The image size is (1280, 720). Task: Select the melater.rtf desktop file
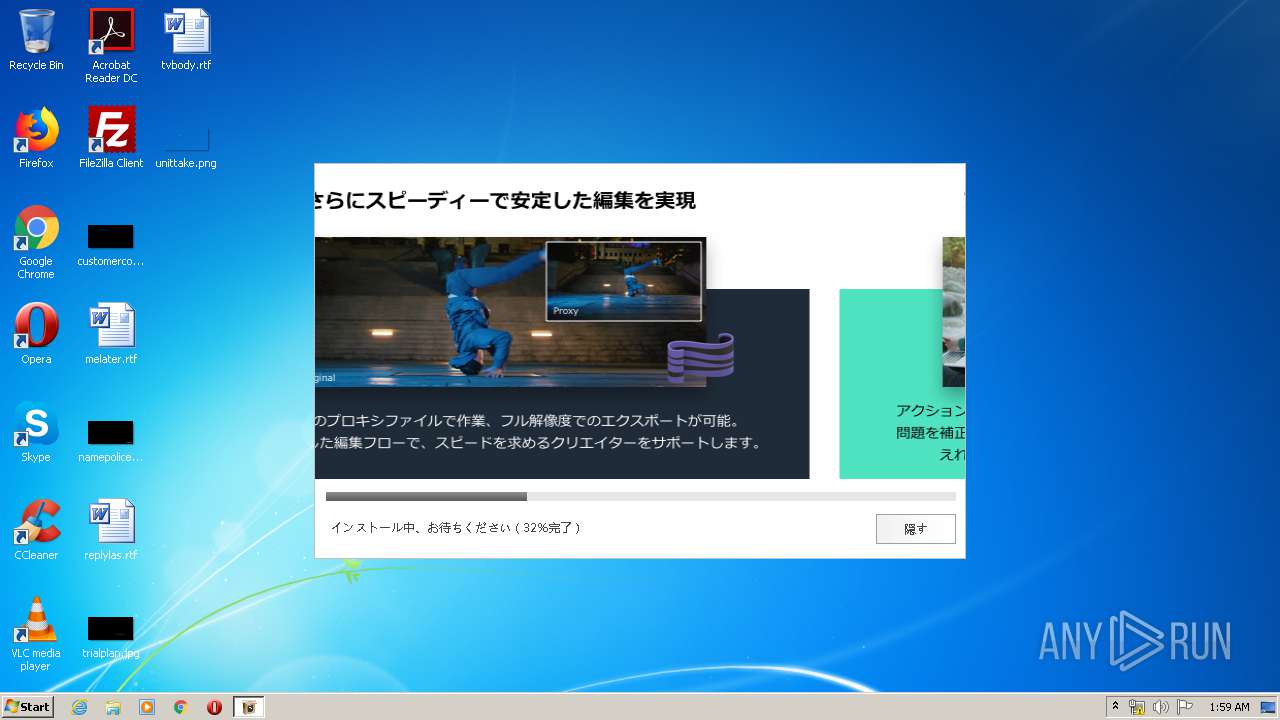[x=111, y=334]
